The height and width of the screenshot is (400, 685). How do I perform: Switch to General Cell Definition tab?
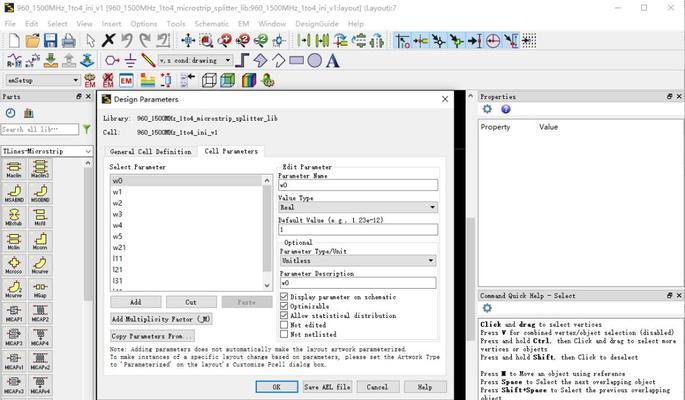(x=150, y=151)
